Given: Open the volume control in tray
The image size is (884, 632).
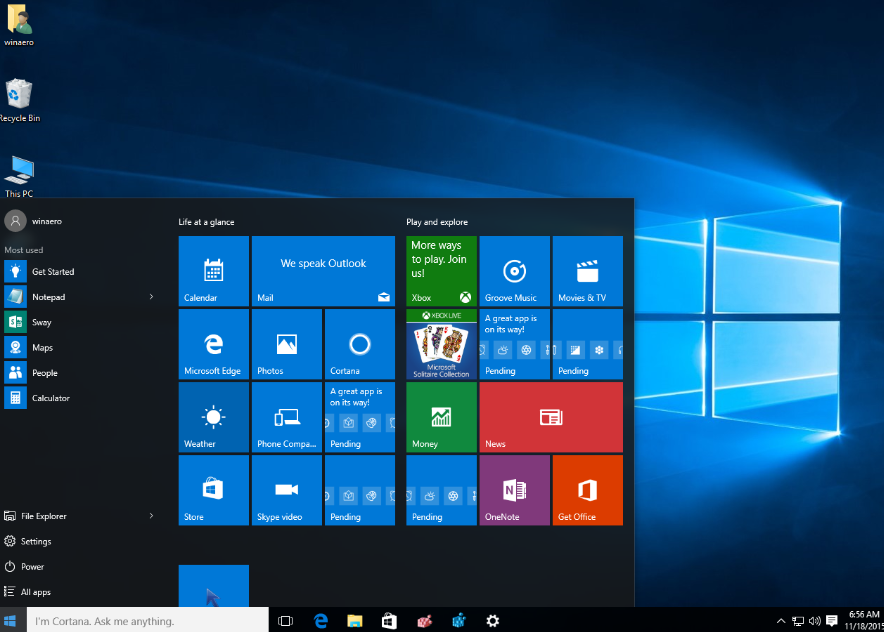Looking at the screenshot, I should click(815, 621).
